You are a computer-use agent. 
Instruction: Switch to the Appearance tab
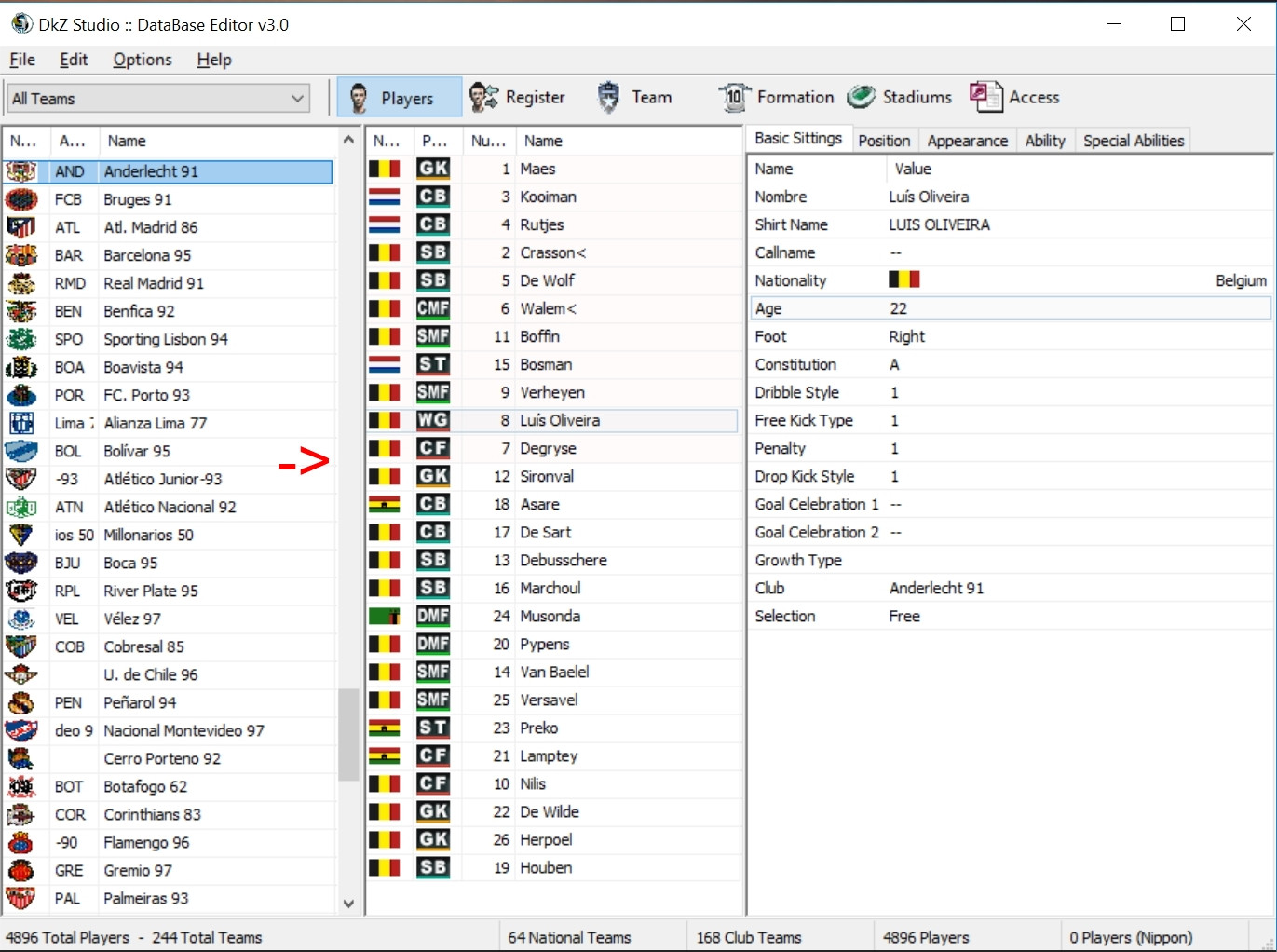tap(968, 141)
